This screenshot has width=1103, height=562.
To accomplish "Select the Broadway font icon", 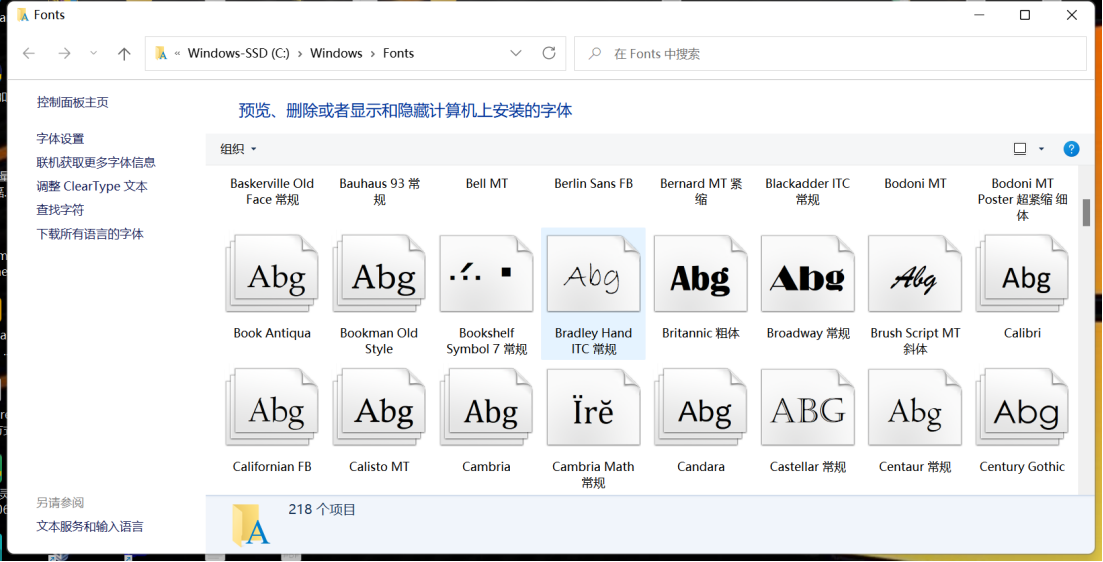I will (808, 274).
